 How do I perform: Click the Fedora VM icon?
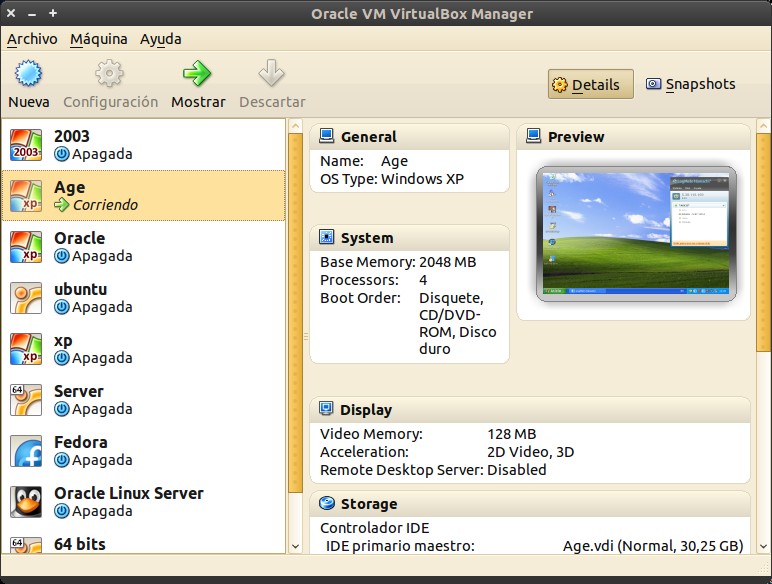[26, 451]
